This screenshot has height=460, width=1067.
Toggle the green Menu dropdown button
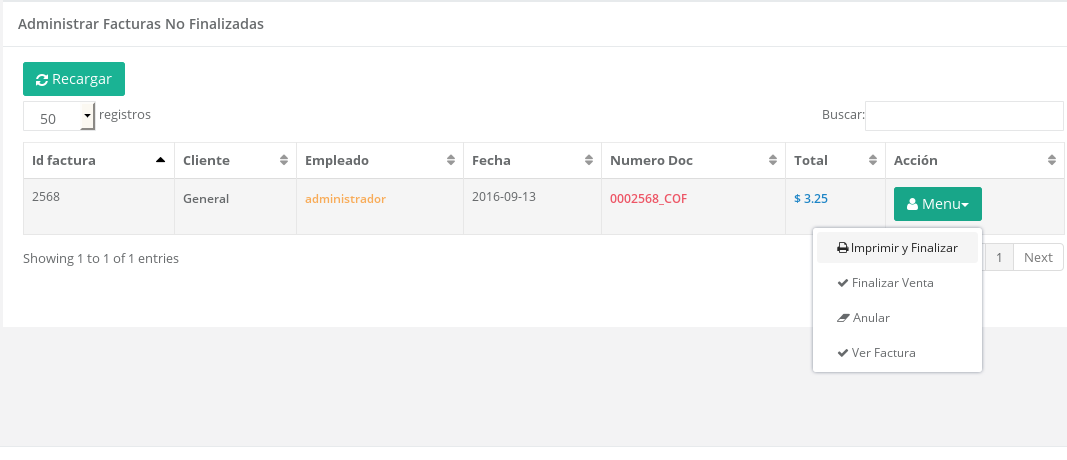(x=937, y=204)
